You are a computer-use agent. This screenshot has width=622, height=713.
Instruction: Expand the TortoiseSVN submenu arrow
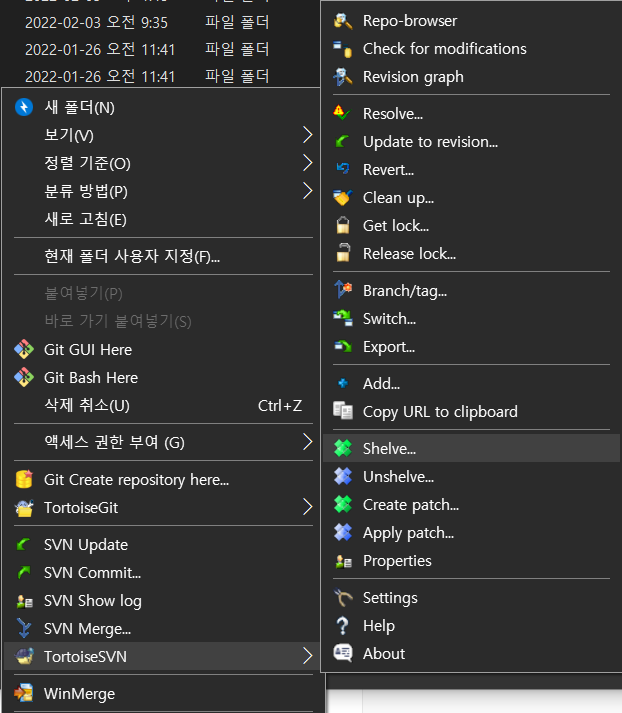click(x=308, y=656)
